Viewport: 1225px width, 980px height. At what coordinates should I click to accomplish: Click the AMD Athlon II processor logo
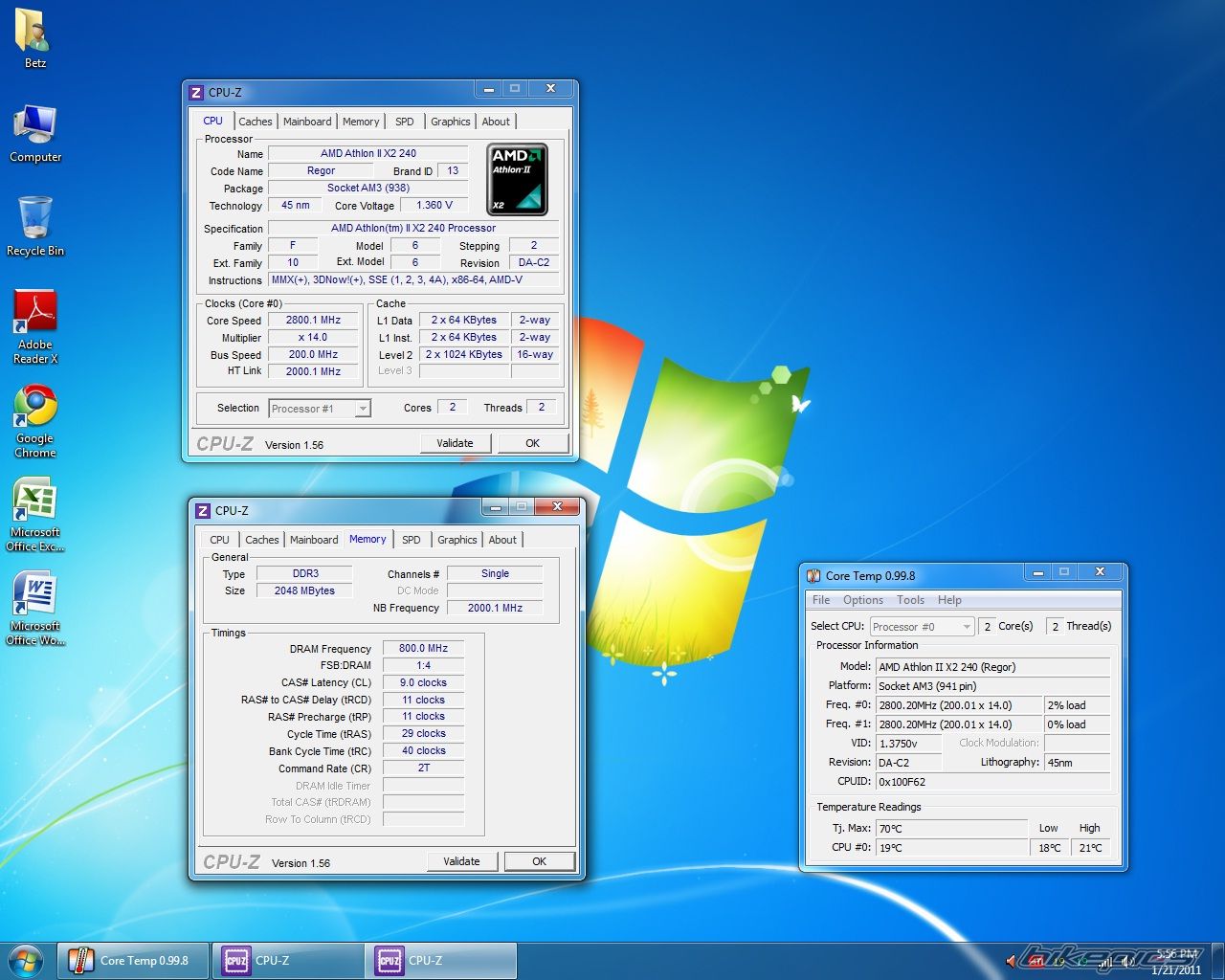[518, 179]
